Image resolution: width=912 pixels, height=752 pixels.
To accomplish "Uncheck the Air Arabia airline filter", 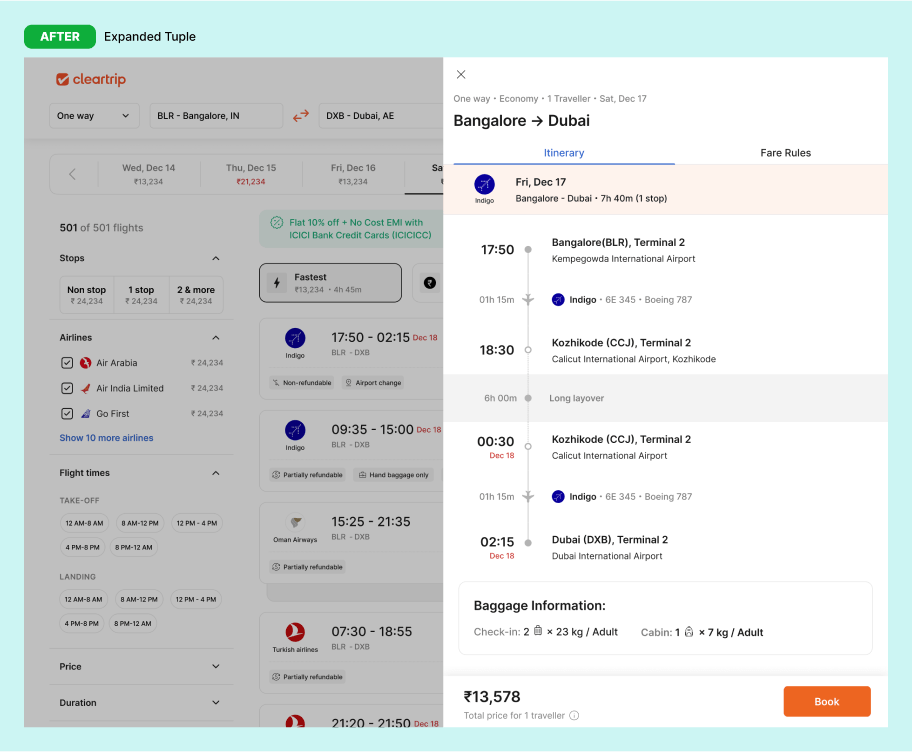I will [x=67, y=363].
